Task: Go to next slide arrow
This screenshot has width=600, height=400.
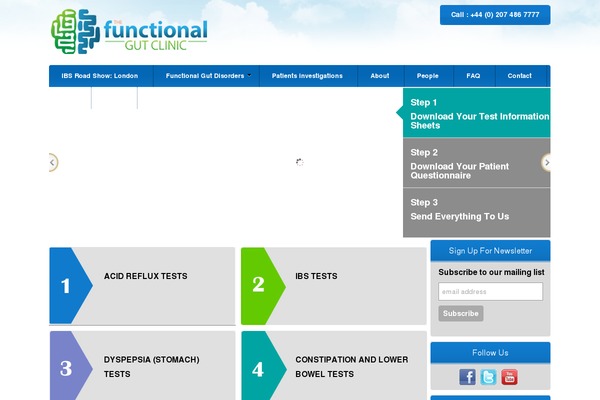Action: point(546,162)
